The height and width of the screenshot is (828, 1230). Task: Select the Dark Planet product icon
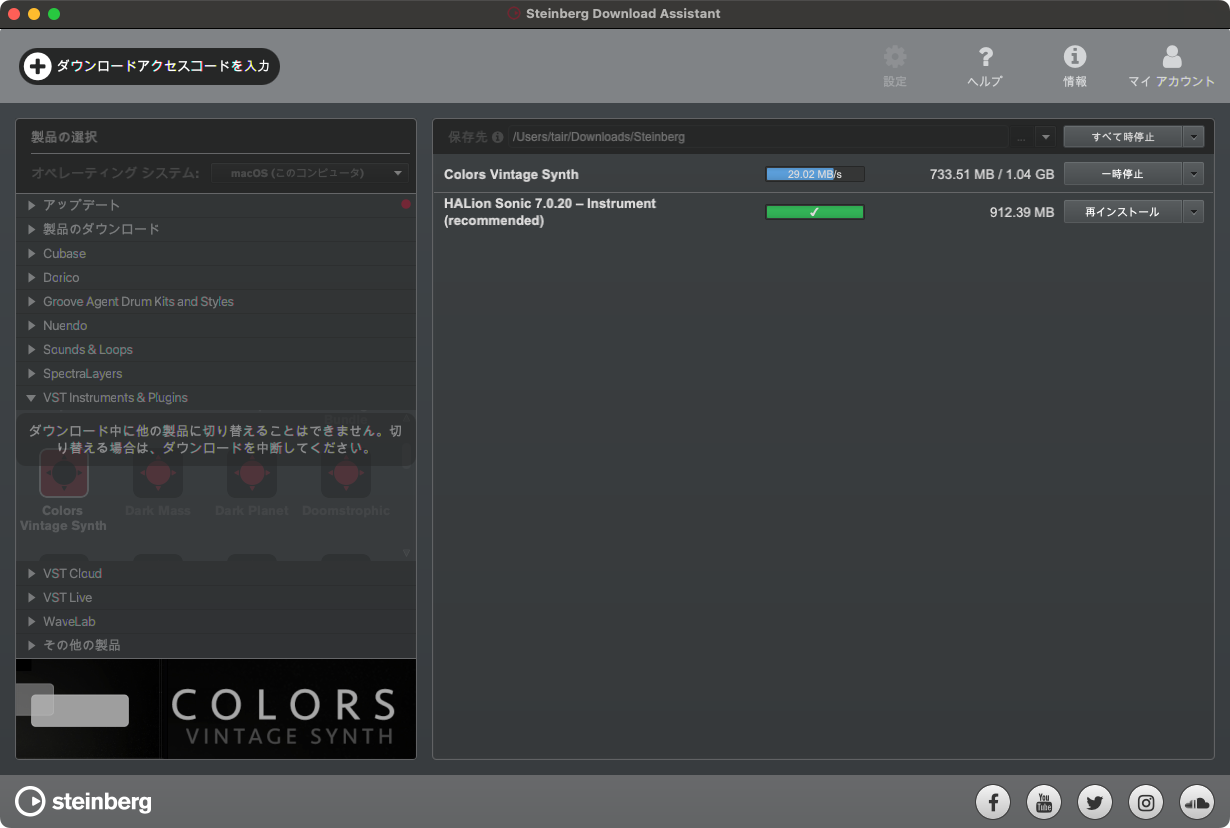252,474
